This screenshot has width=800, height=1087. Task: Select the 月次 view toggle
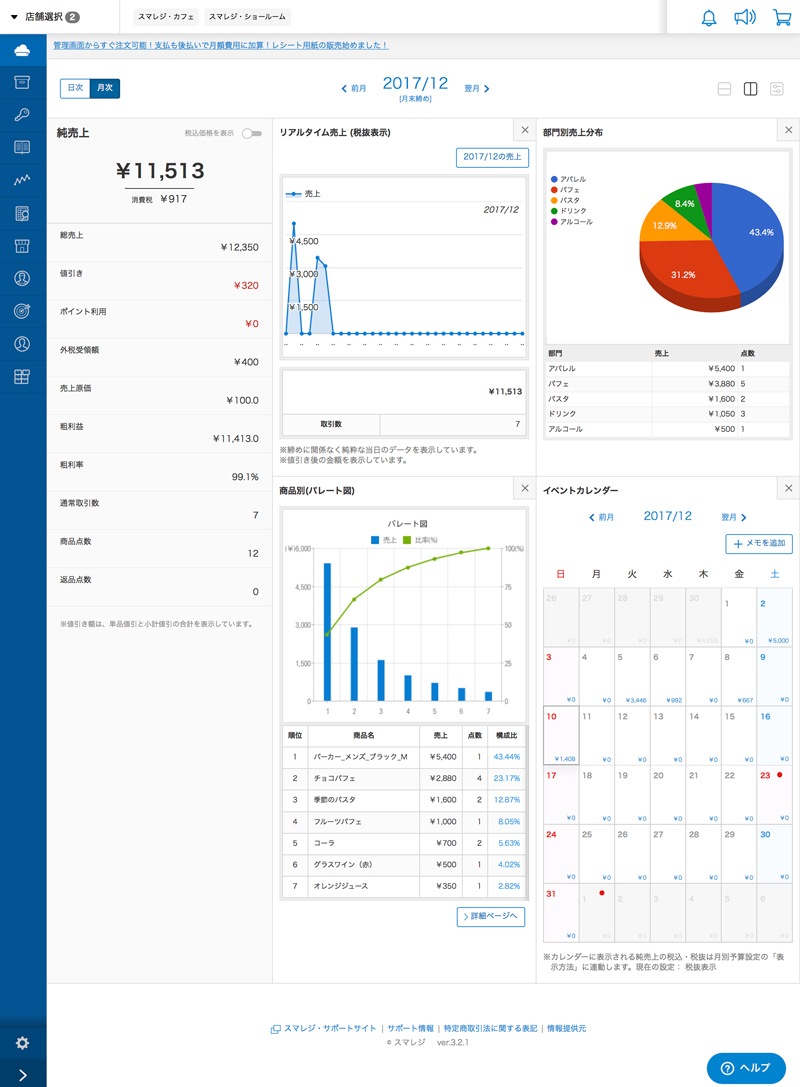pyautogui.click(x=104, y=88)
